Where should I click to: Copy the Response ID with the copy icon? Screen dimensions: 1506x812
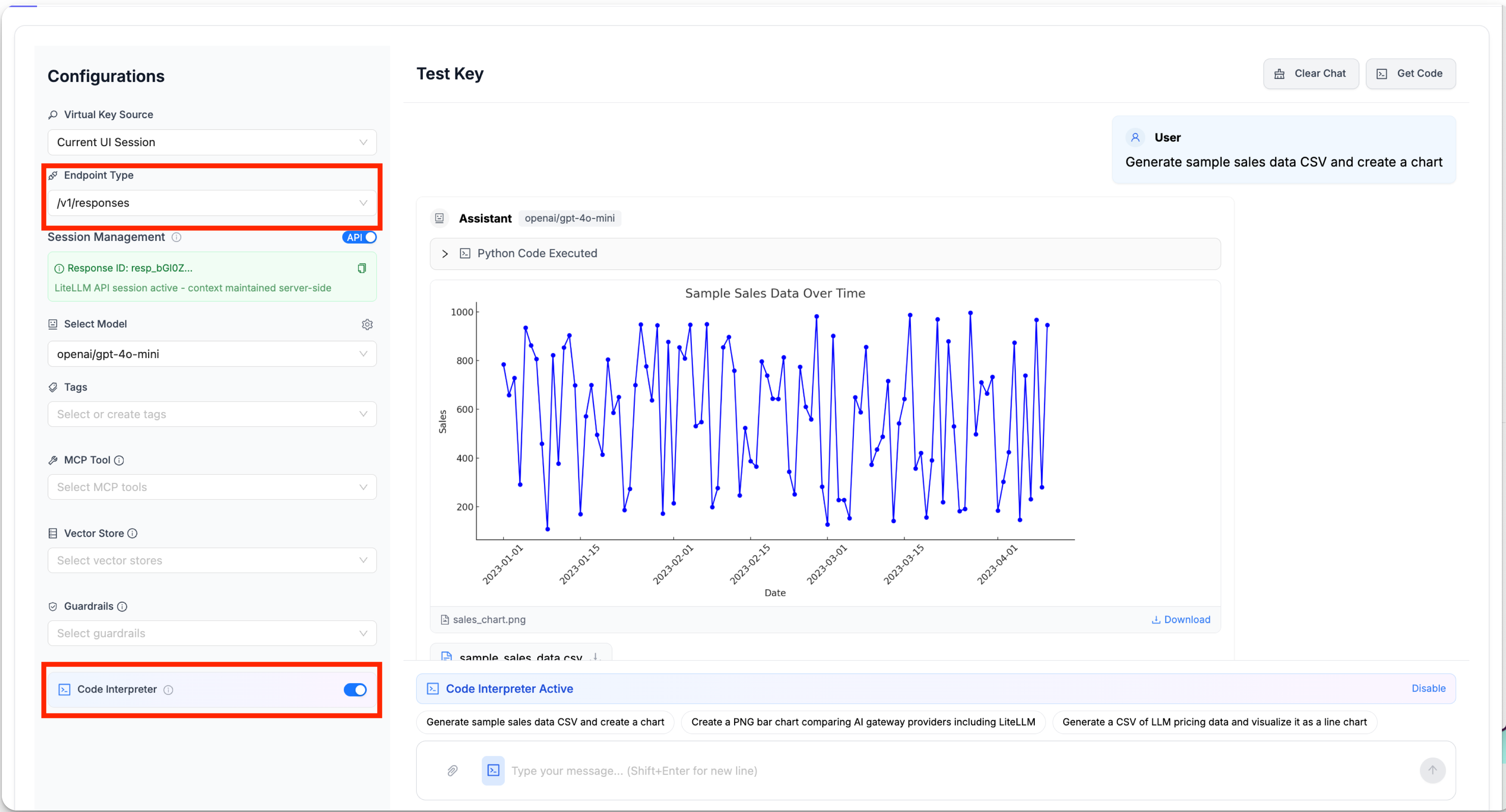(x=362, y=268)
